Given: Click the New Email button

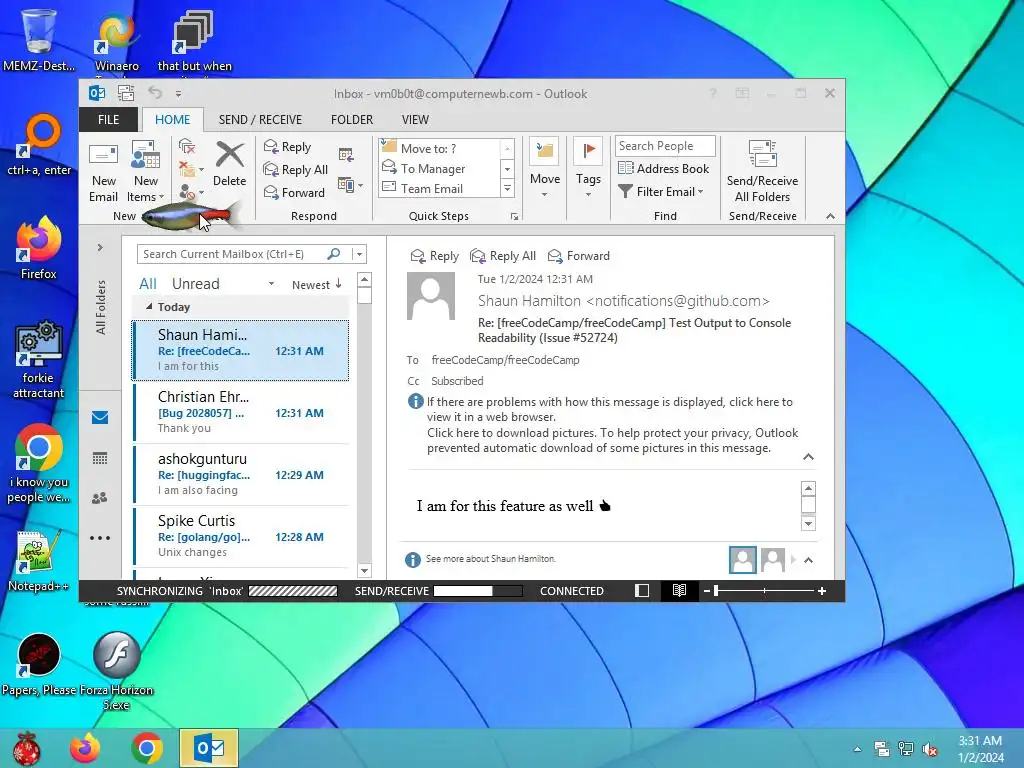Looking at the screenshot, I should 103,172.
